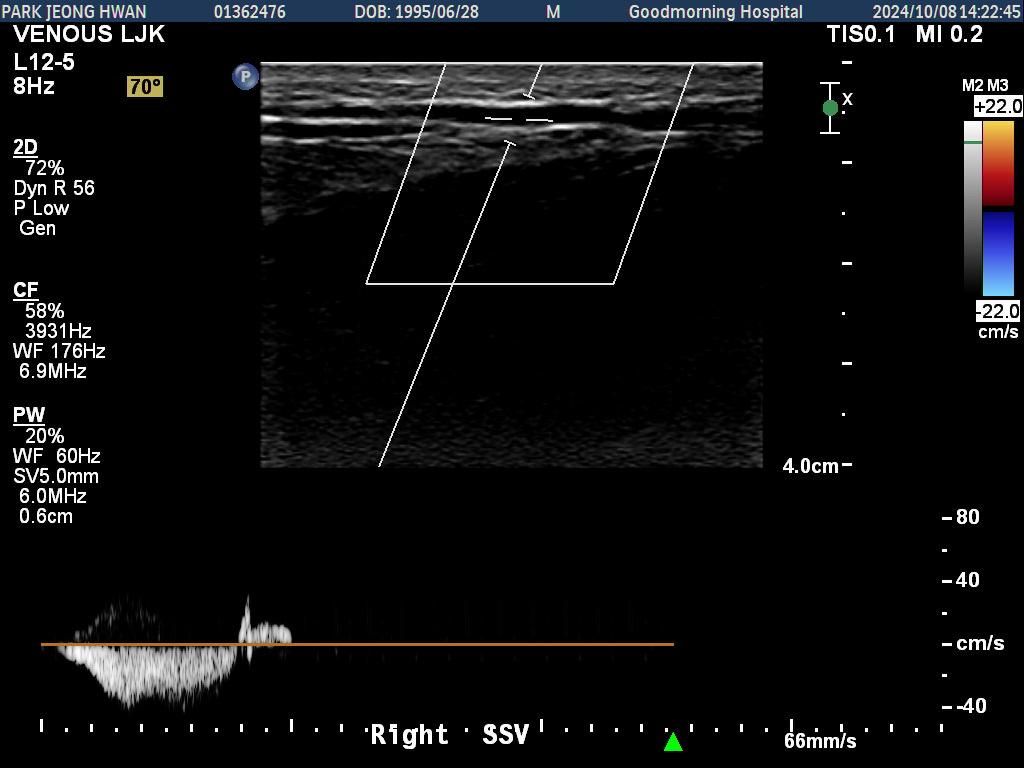The width and height of the screenshot is (1024, 768).
Task: Click the green triangle sweep marker
Action: 673,742
